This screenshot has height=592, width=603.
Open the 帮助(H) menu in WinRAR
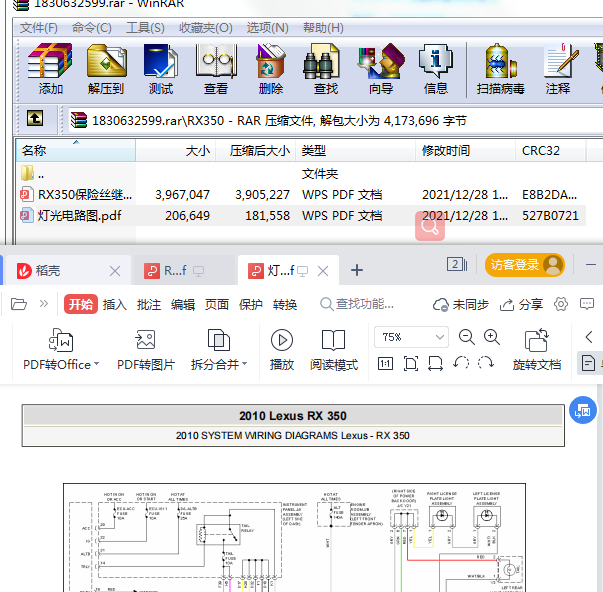point(323,28)
